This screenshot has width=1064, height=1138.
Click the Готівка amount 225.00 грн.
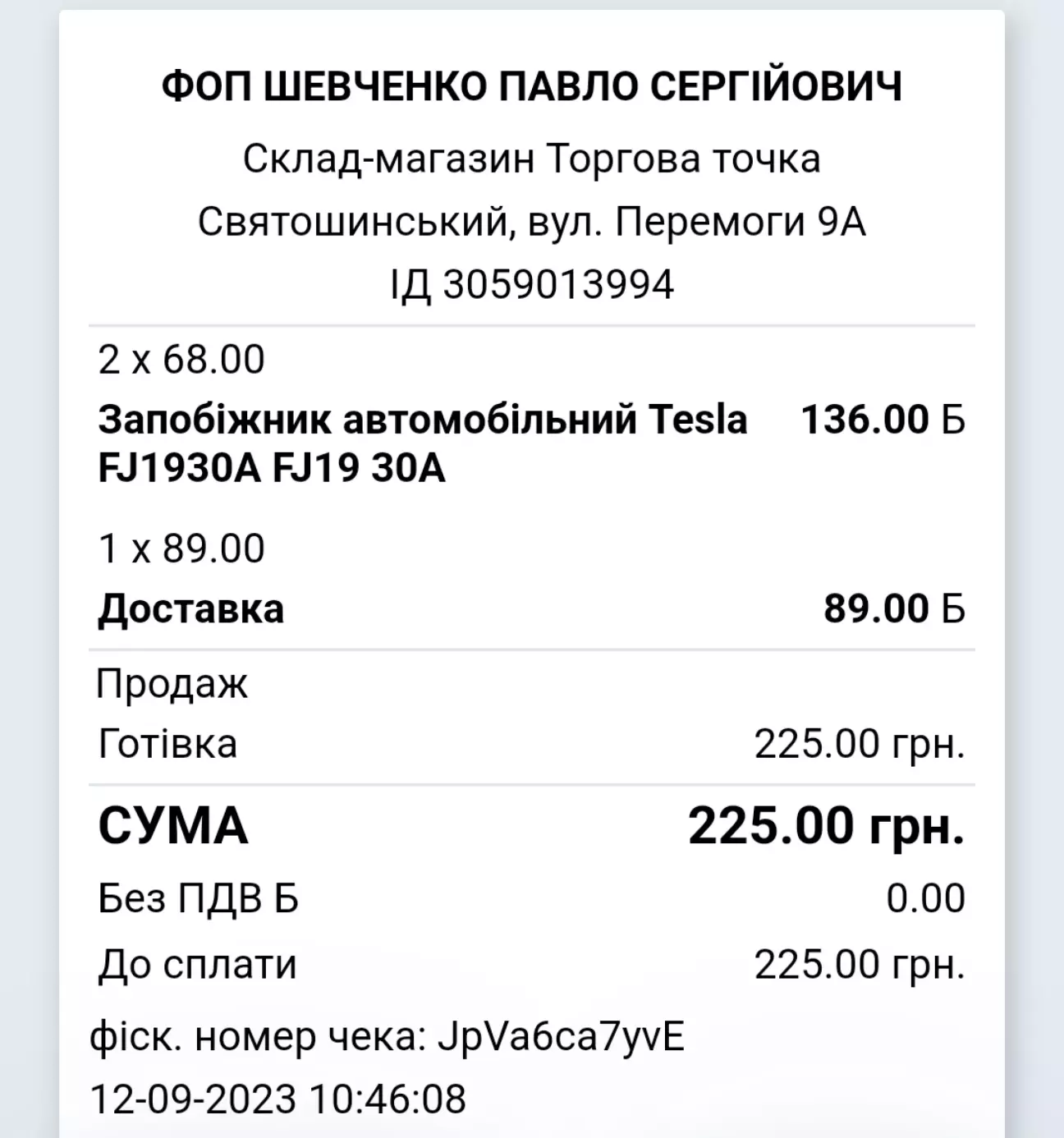click(860, 745)
